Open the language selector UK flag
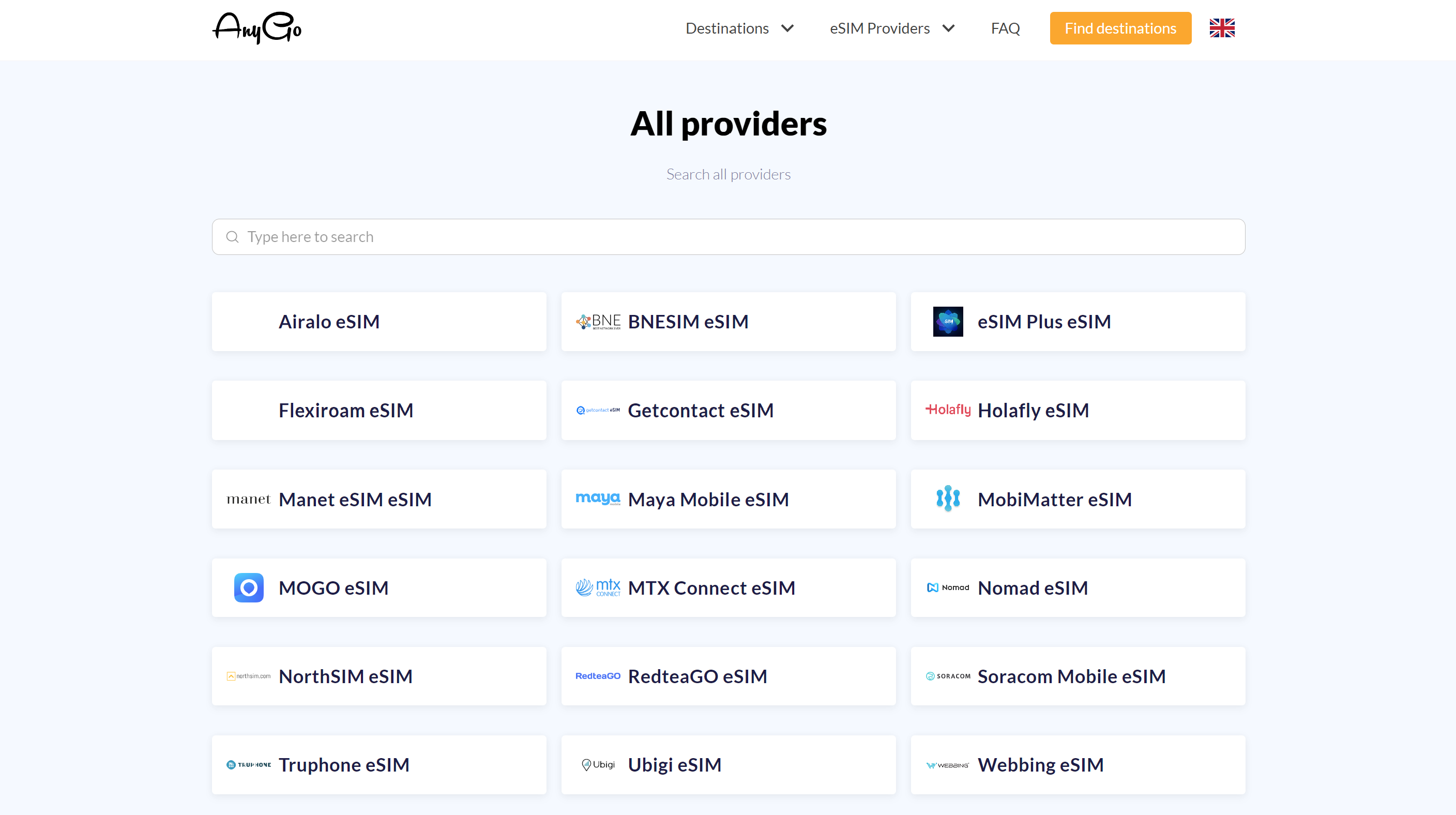1456x815 pixels. (x=1222, y=28)
